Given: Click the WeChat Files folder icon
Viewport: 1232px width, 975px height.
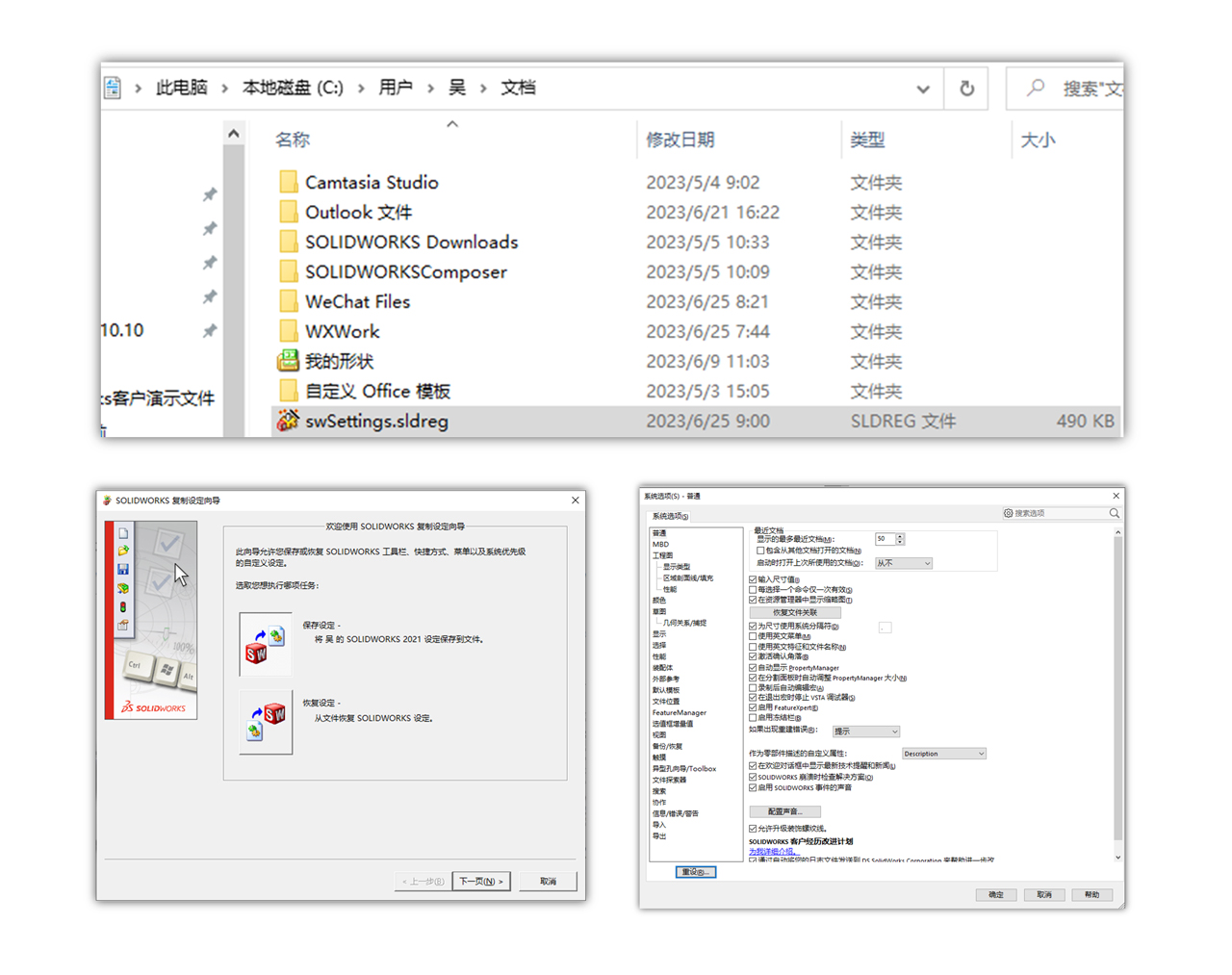Looking at the screenshot, I should [288, 301].
